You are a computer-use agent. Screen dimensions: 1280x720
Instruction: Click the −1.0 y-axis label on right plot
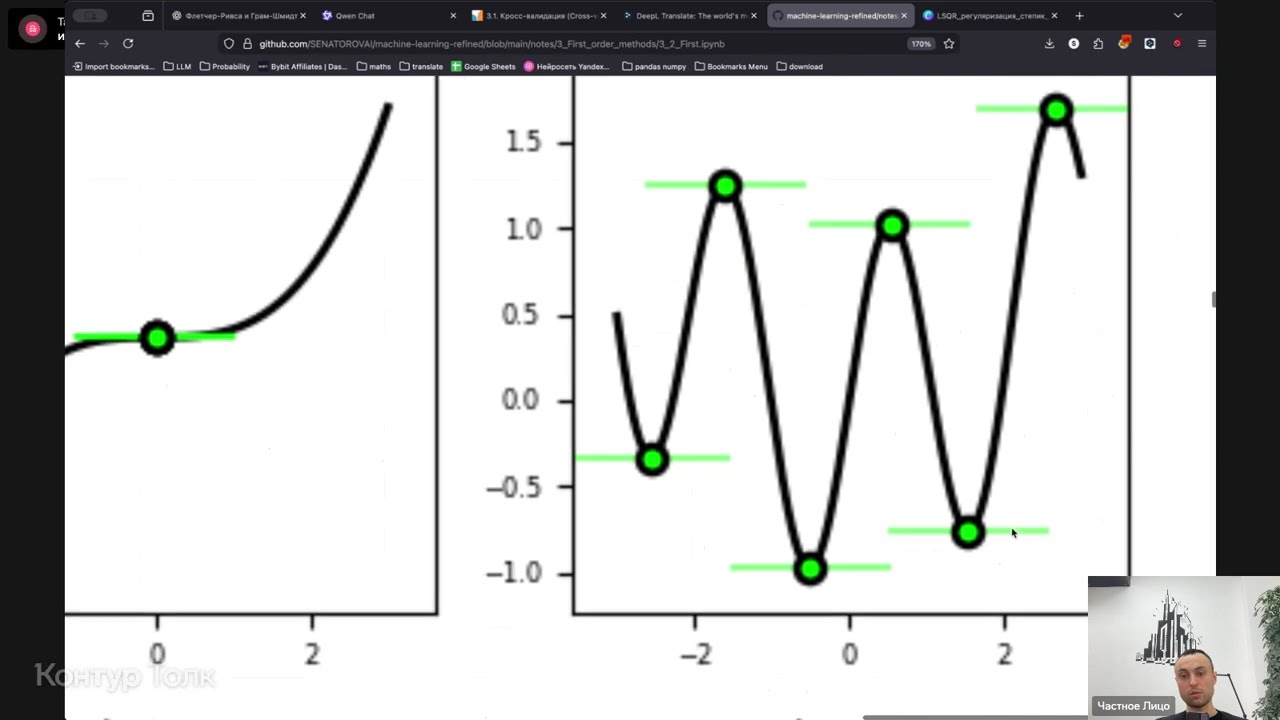(x=514, y=573)
